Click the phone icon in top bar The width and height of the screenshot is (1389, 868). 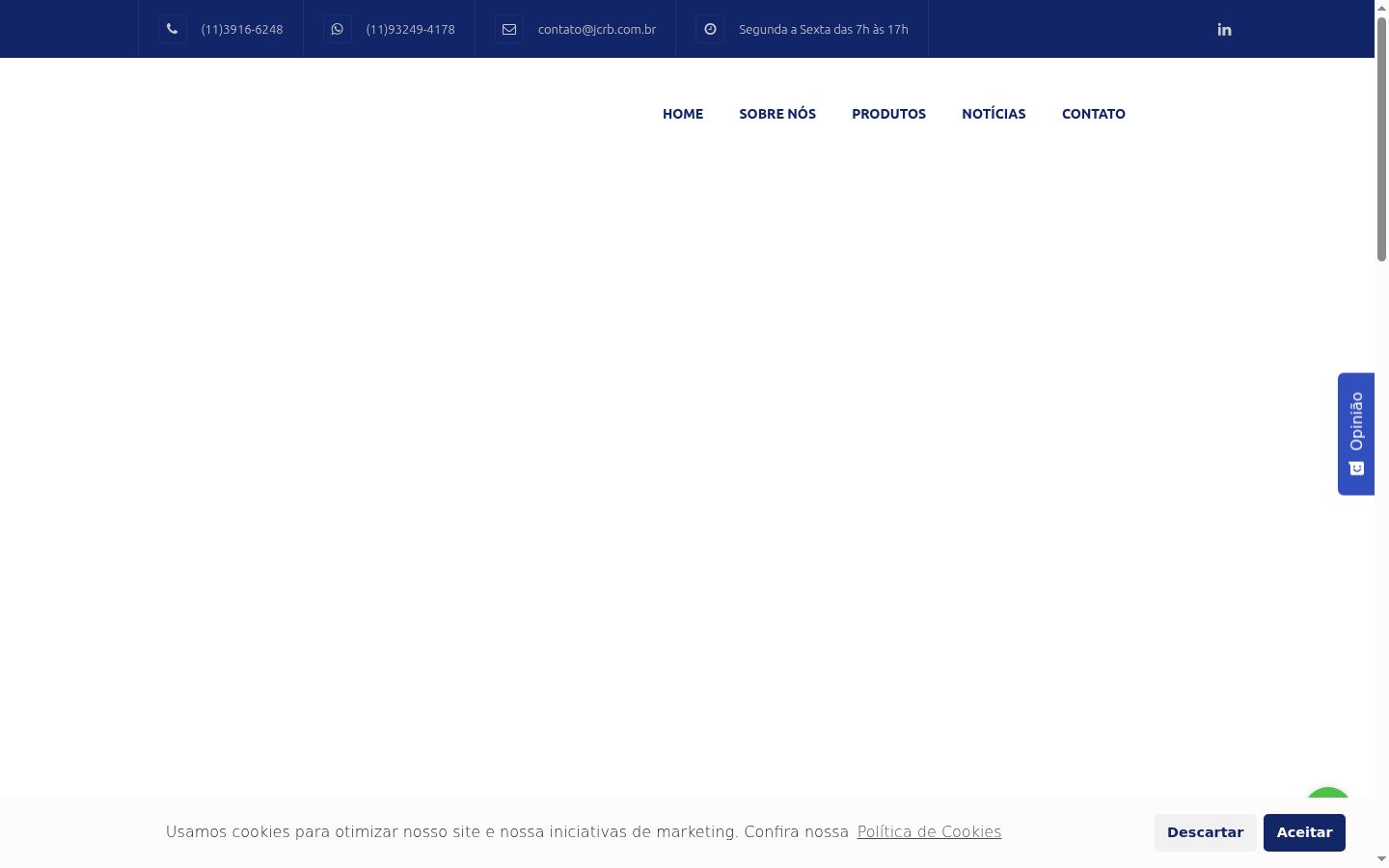tap(172, 29)
